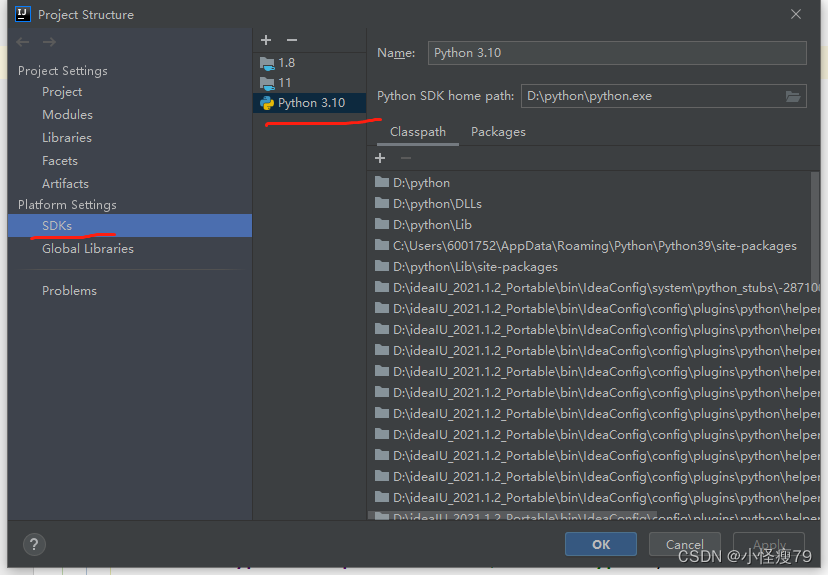Open Global Libraries settings
The width and height of the screenshot is (828, 575).
(88, 249)
